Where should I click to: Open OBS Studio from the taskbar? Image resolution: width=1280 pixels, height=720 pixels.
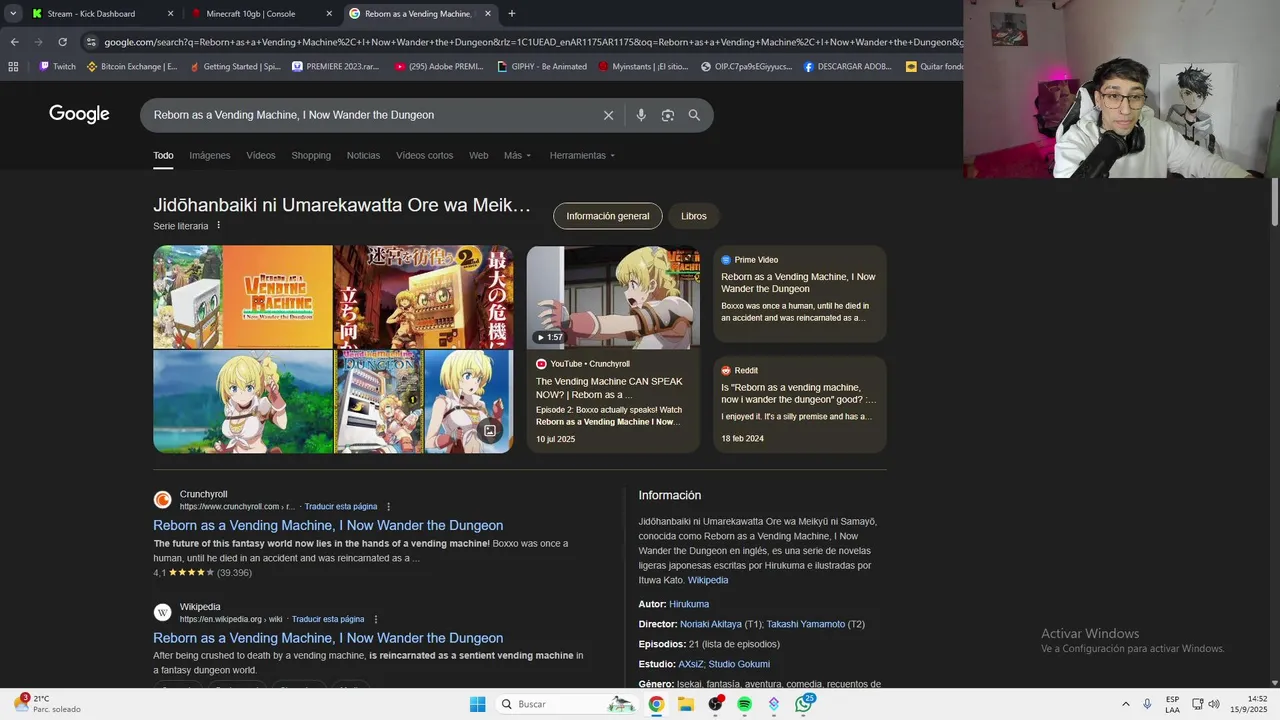[715, 704]
